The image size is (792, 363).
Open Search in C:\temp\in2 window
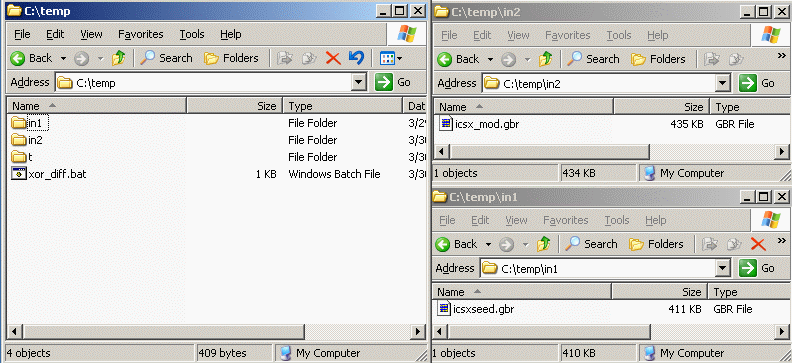pos(593,60)
